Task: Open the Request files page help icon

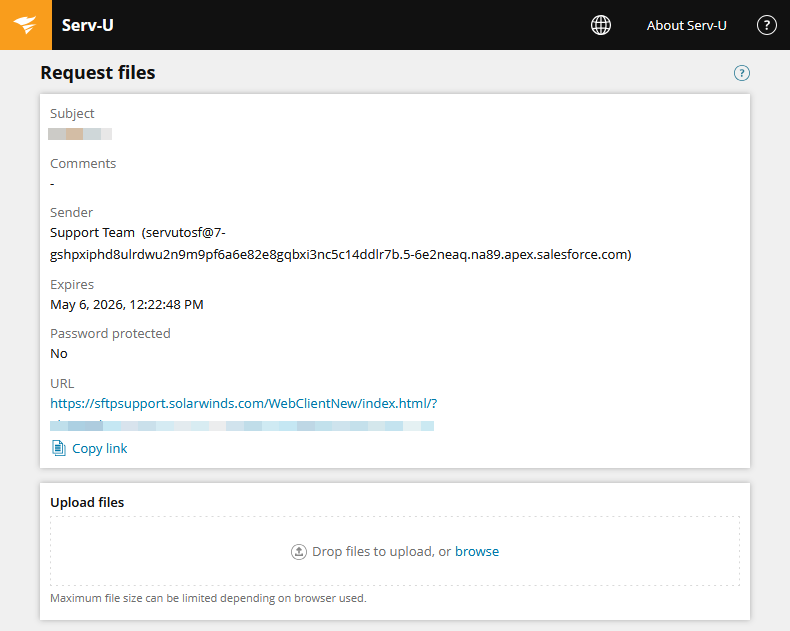Action: pos(741,73)
